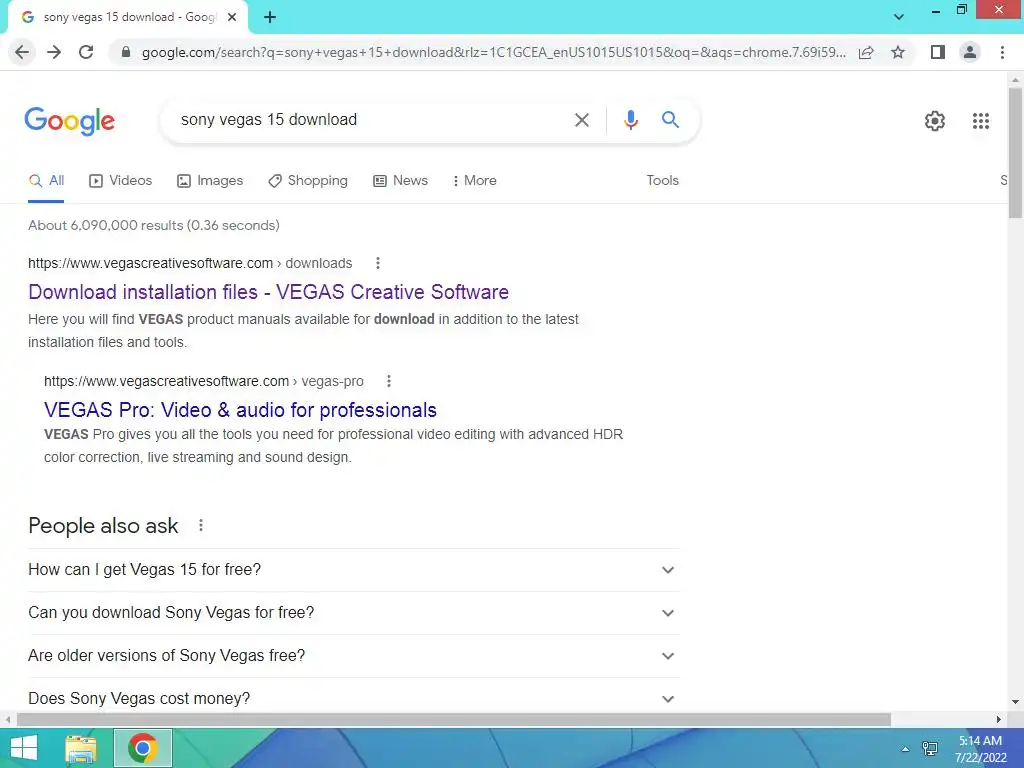Click the address bar URL text

coord(494,52)
